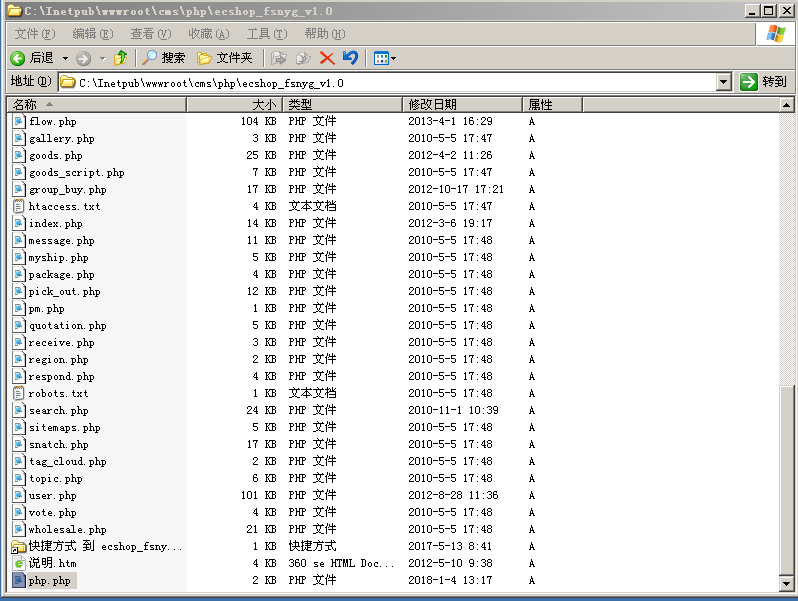Open the Forward history dropdown arrow
This screenshot has height=601, width=798.
pos(102,59)
